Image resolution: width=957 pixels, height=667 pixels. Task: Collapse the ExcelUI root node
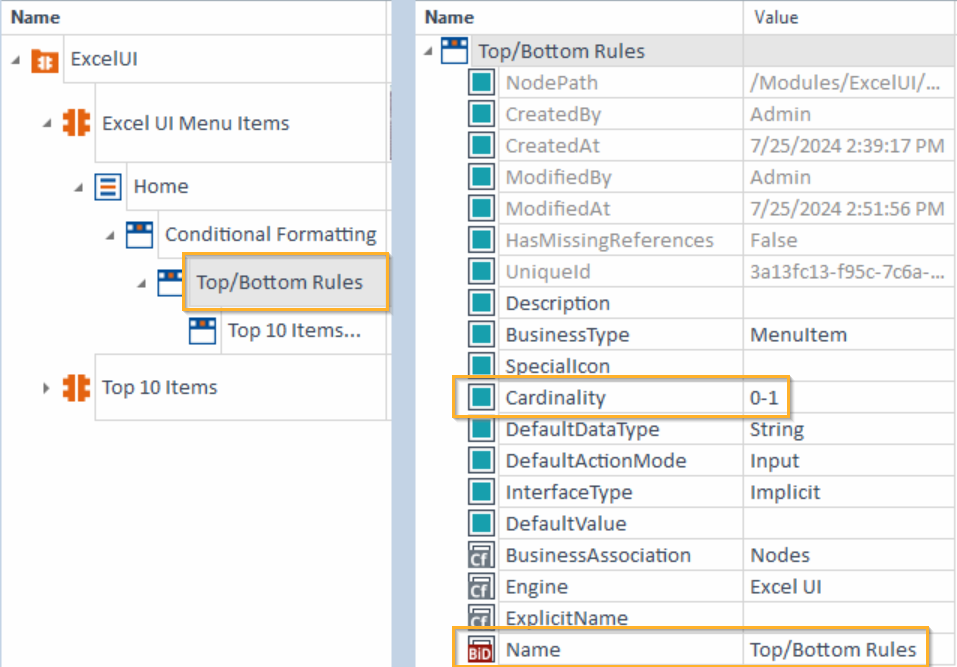point(16,60)
